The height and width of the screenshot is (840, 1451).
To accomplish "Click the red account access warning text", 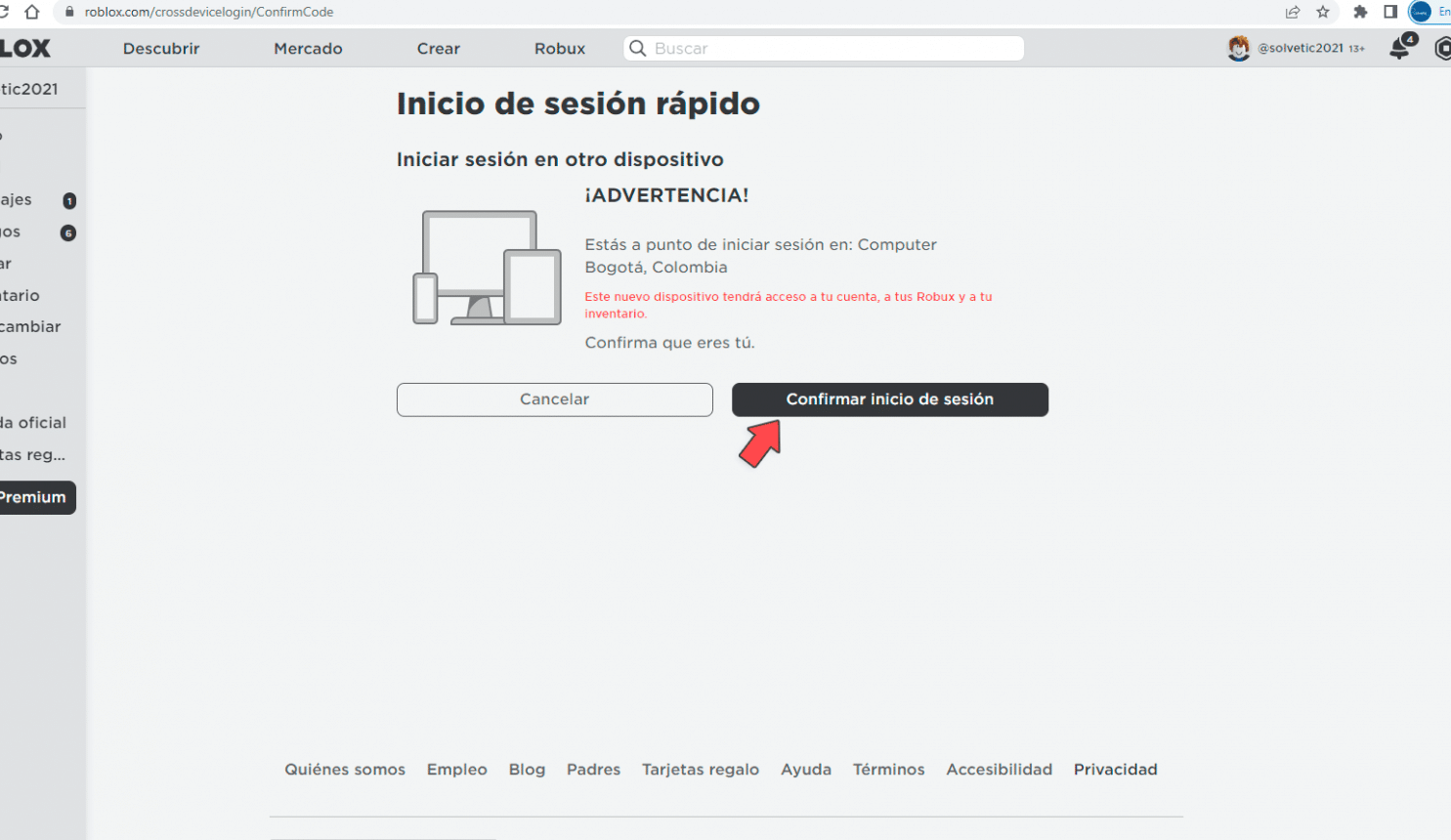I will pyautogui.click(x=789, y=305).
